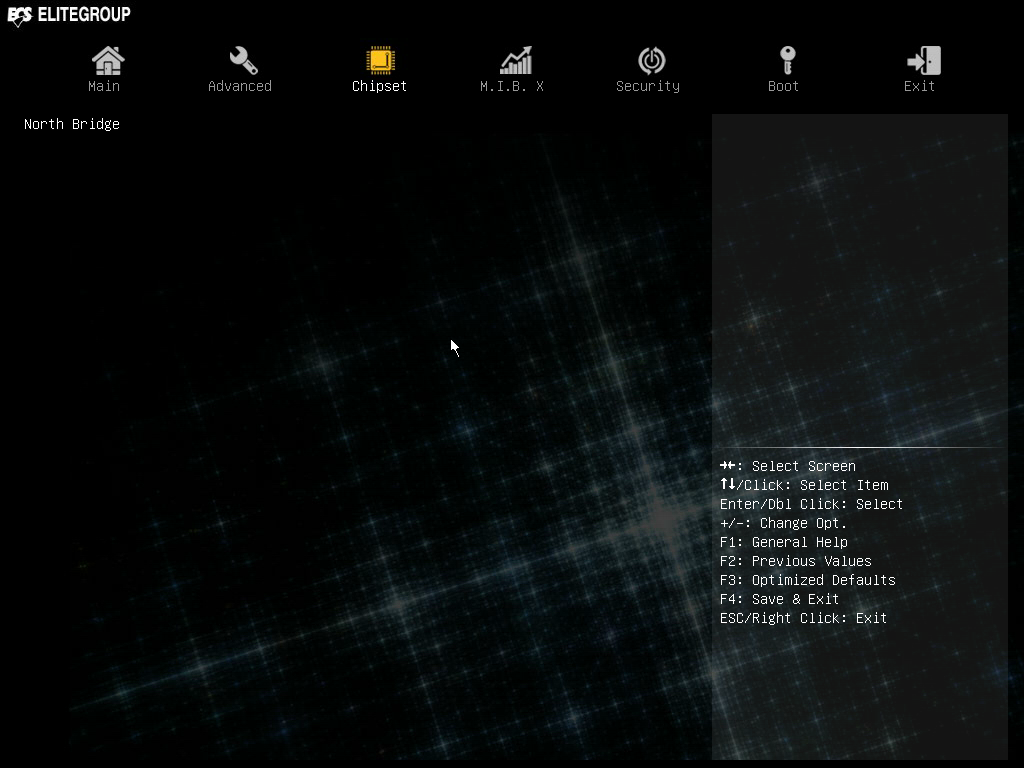The height and width of the screenshot is (768, 1024).
Task: Open the Exit tab label
Action: coord(920,86)
